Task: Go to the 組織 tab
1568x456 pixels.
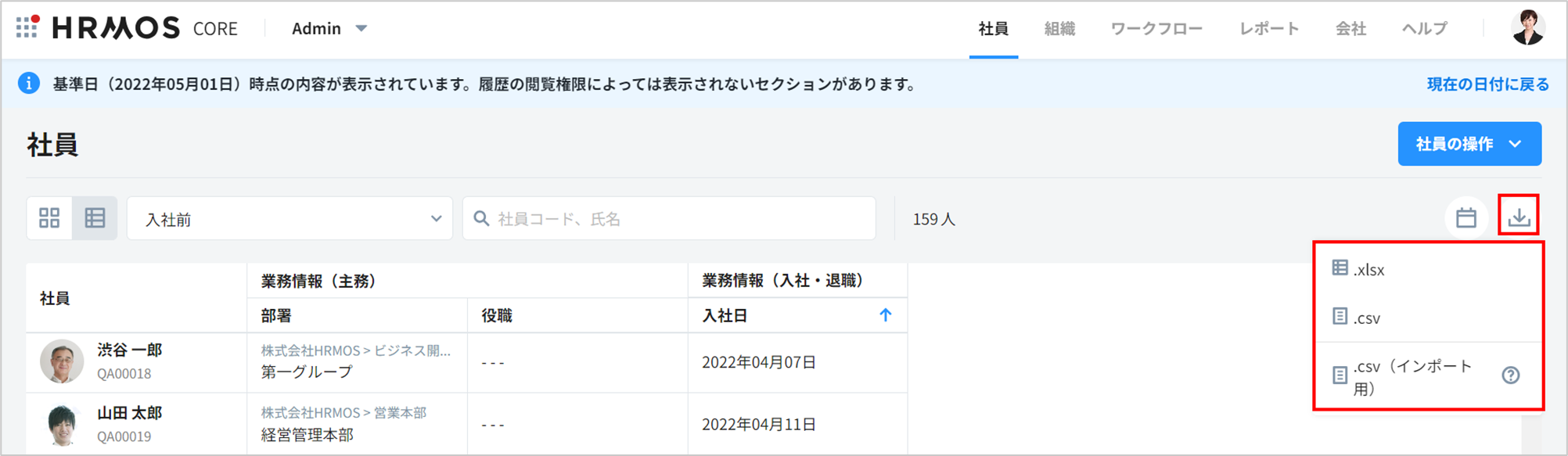Action: 1059,29
